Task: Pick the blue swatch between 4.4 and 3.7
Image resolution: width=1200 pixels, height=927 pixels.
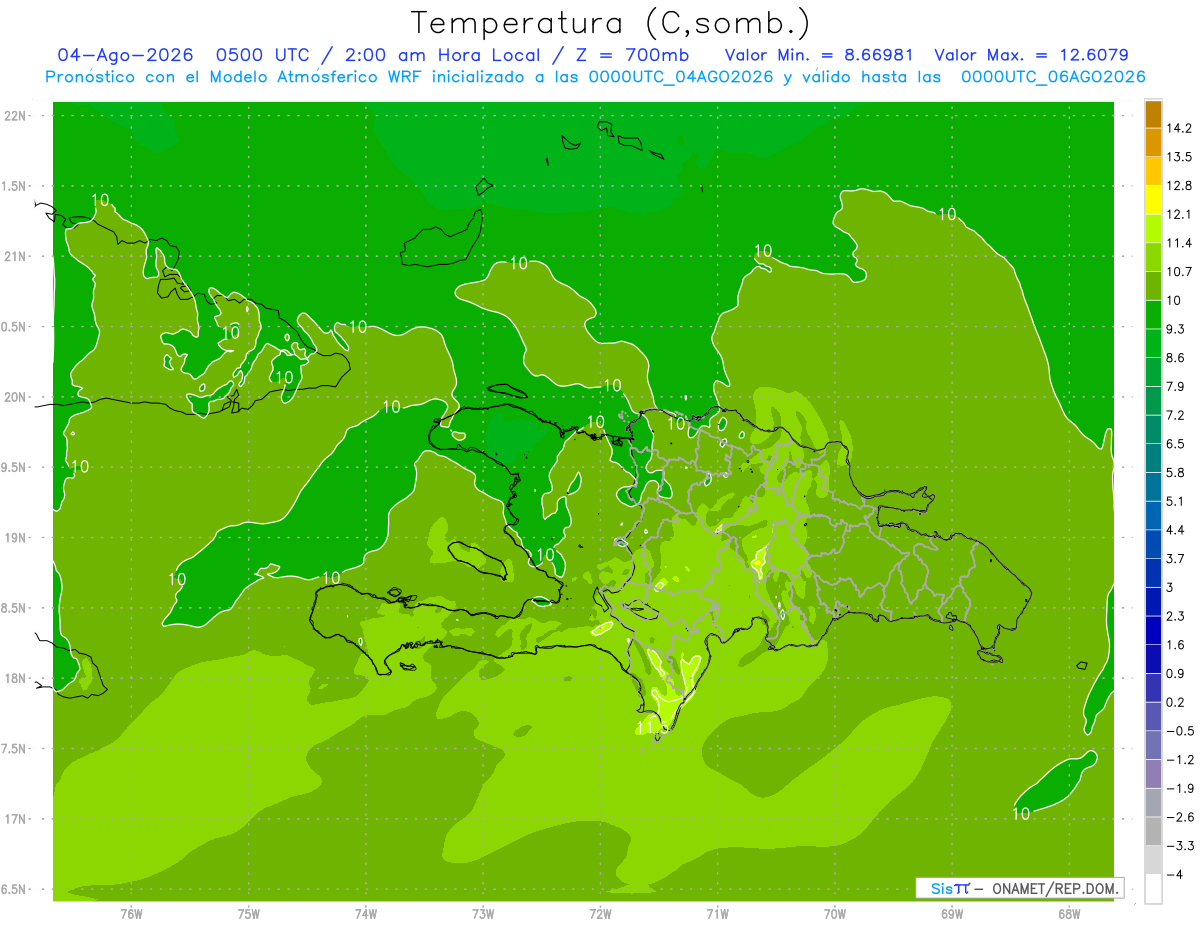Action: pyautogui.click(x=1153, y=544)
